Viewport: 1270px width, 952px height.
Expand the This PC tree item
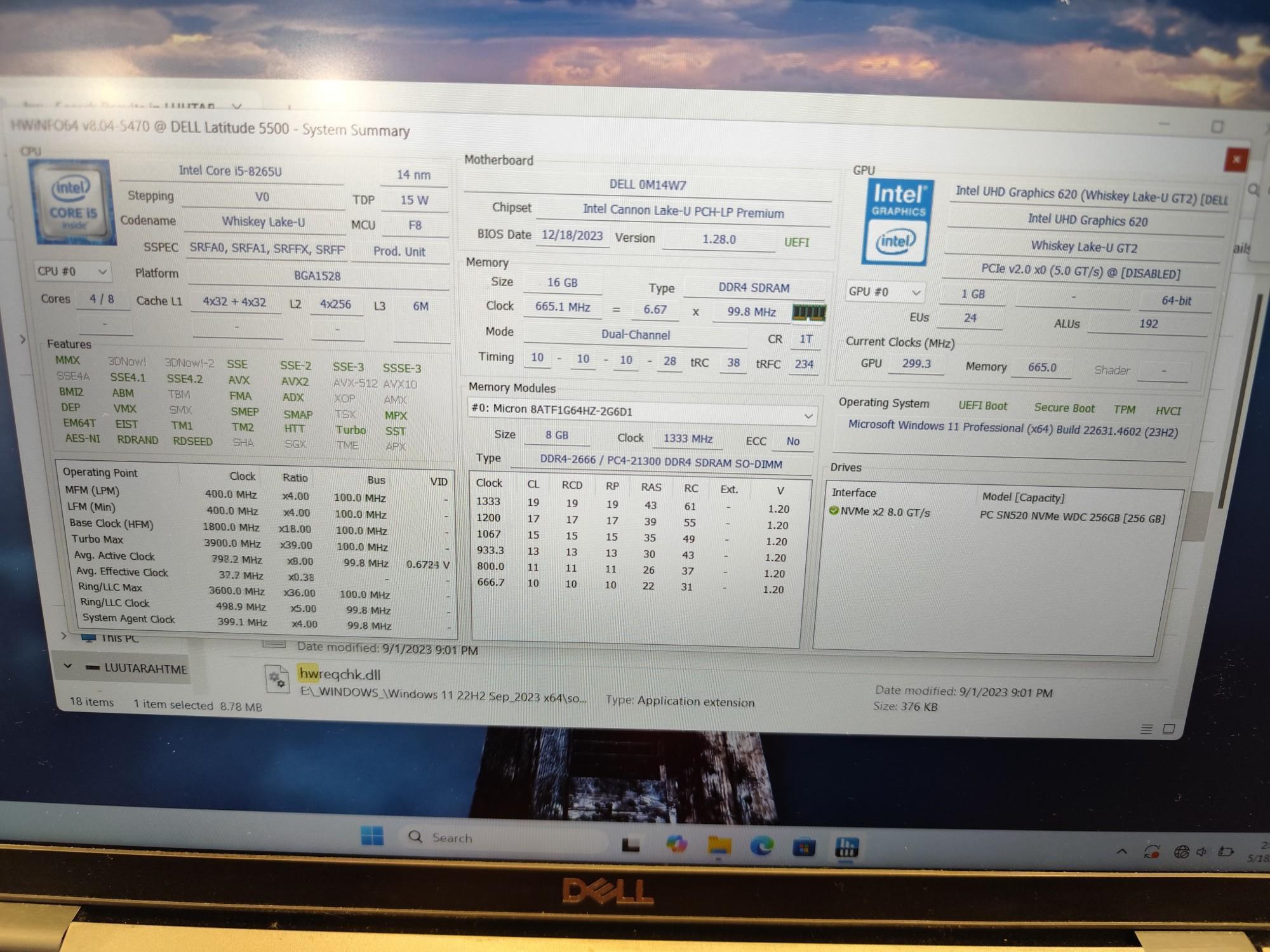[63, 635]
